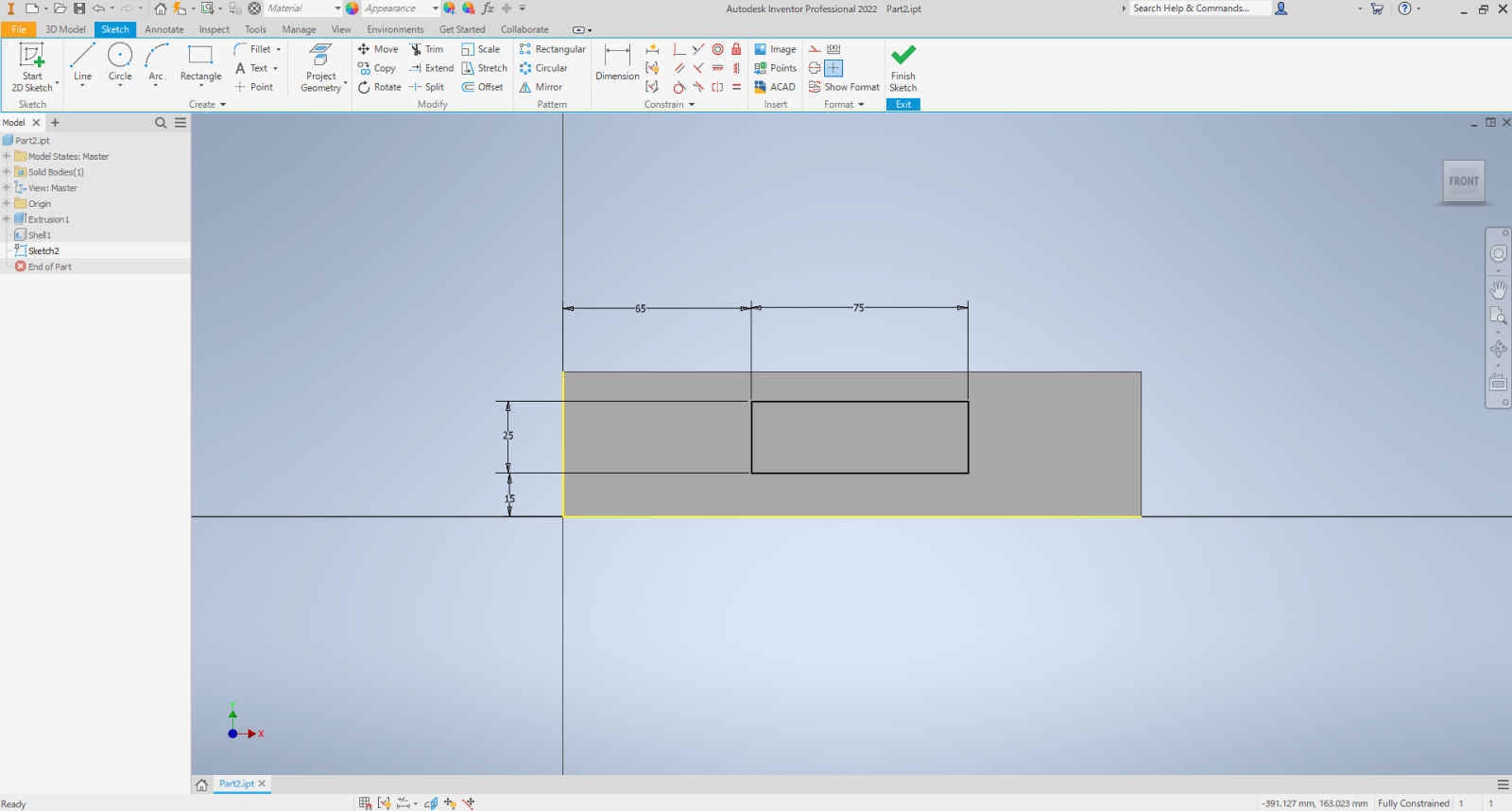The height and width of the screenshot is (811, 1512).
Task: Expand the Extrusion1 tree node
Action: (x=7, y=219)
